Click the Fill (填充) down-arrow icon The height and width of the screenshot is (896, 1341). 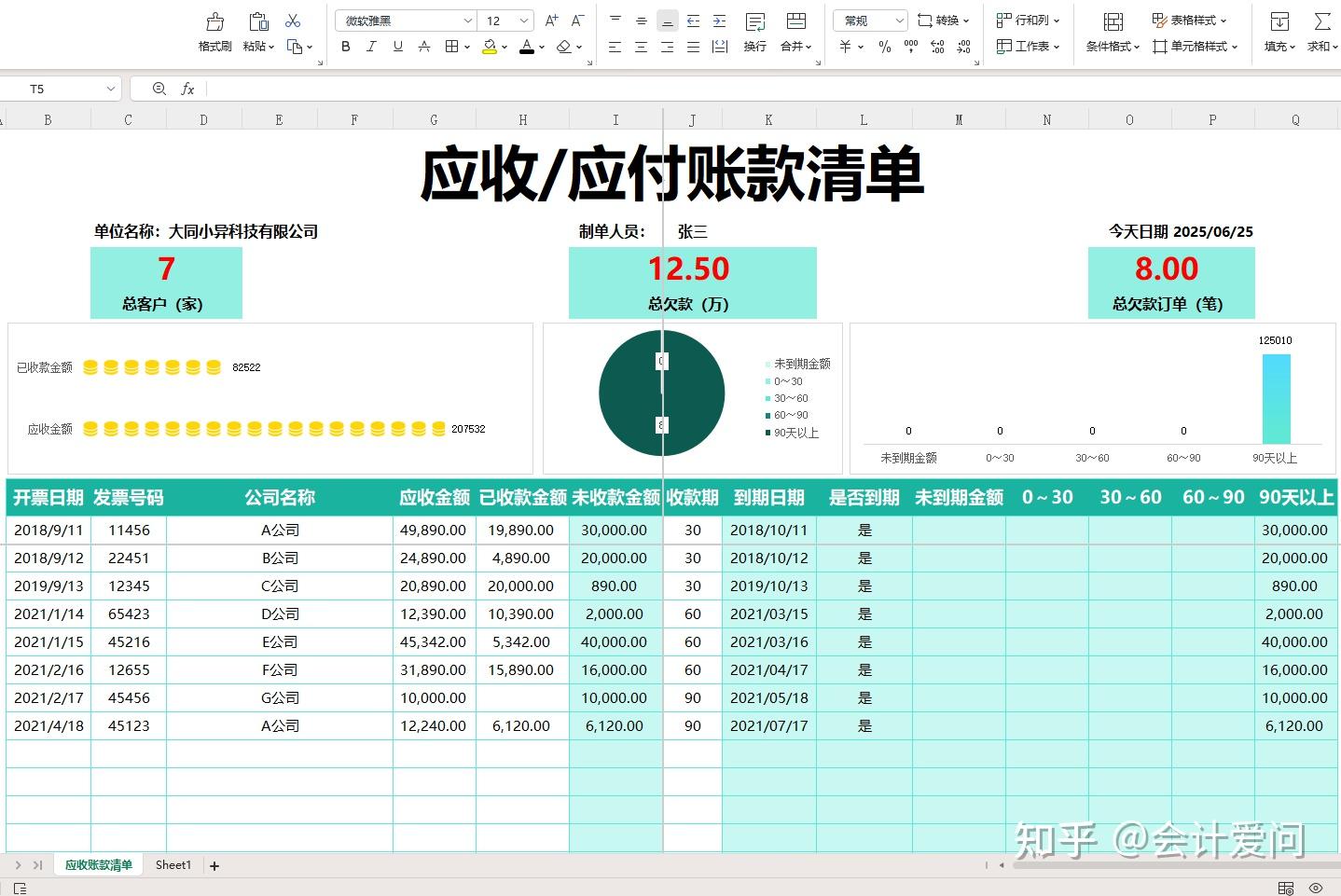click(1279, 21)
